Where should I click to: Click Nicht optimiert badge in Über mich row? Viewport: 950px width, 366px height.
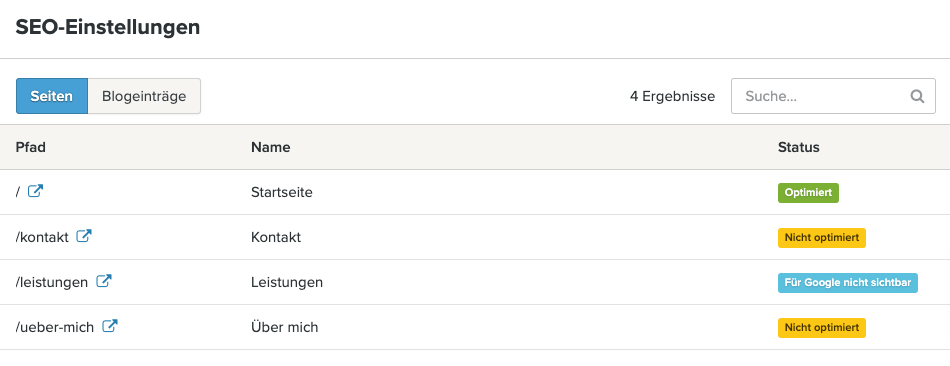(x=822, y=327)
